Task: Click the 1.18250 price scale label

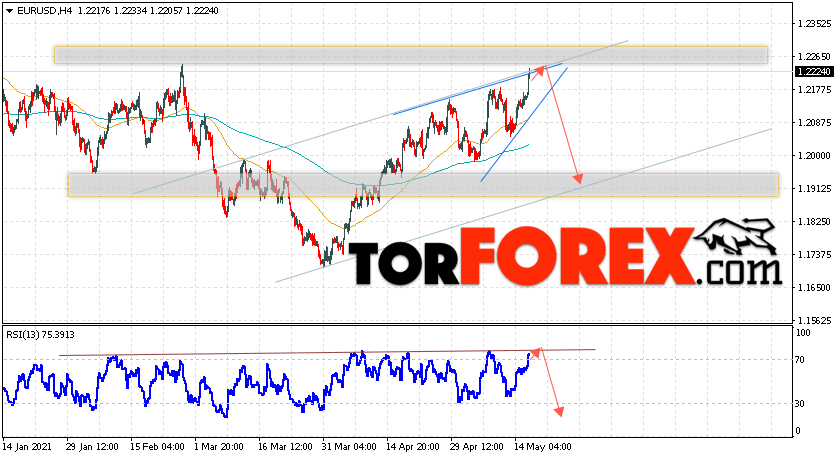Action: pos(814,221)
